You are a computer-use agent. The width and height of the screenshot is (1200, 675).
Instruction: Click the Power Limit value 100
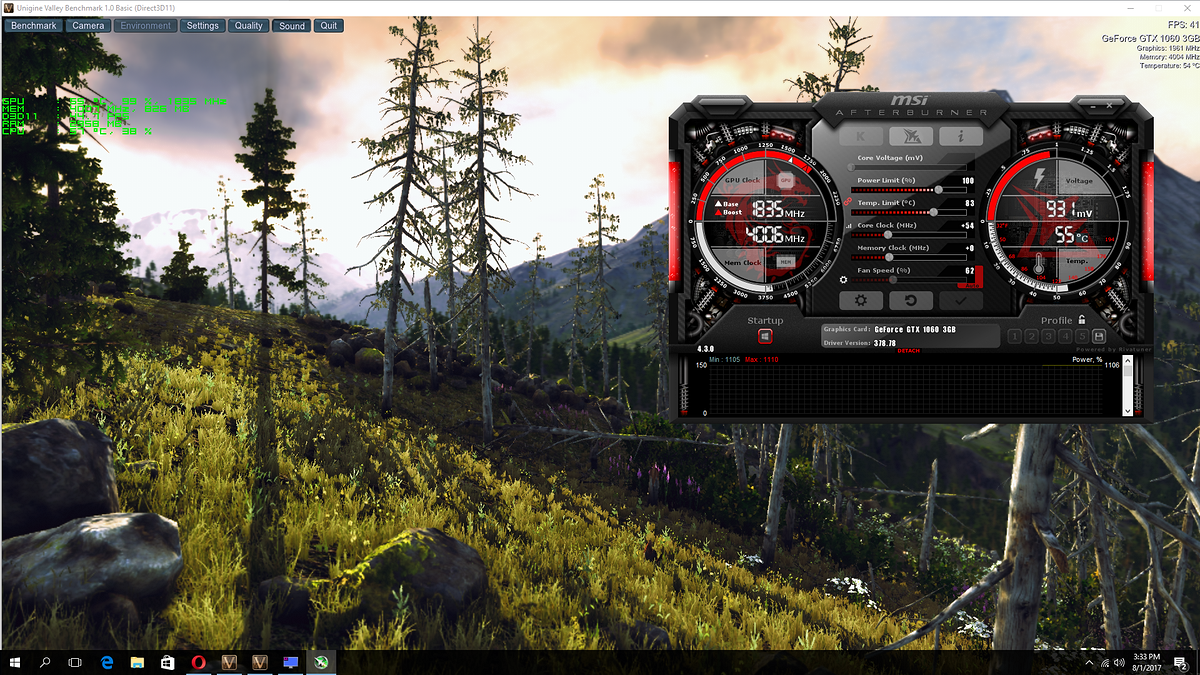coord(967,181)
